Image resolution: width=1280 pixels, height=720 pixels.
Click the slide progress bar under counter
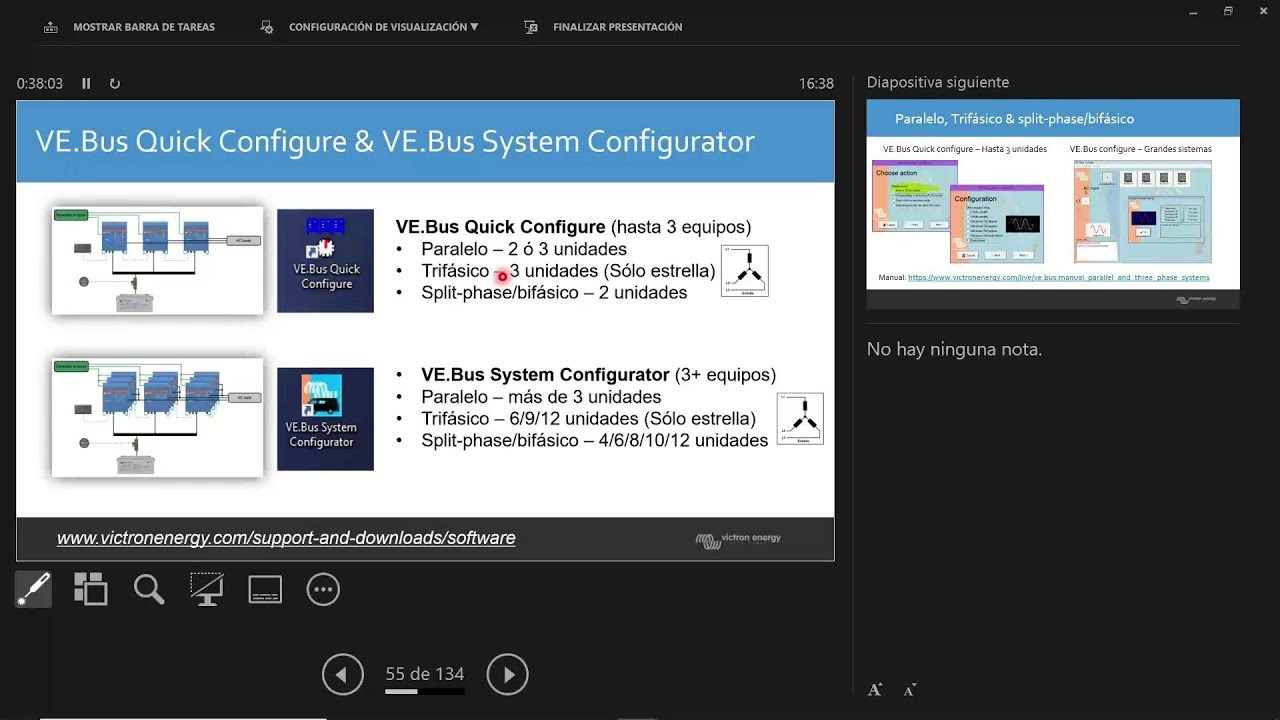[425, 691]
